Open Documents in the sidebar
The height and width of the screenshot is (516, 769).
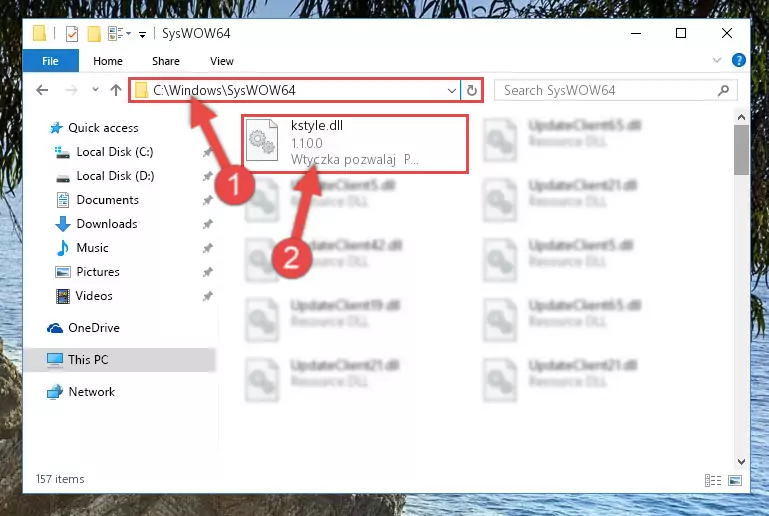(97, 200)
